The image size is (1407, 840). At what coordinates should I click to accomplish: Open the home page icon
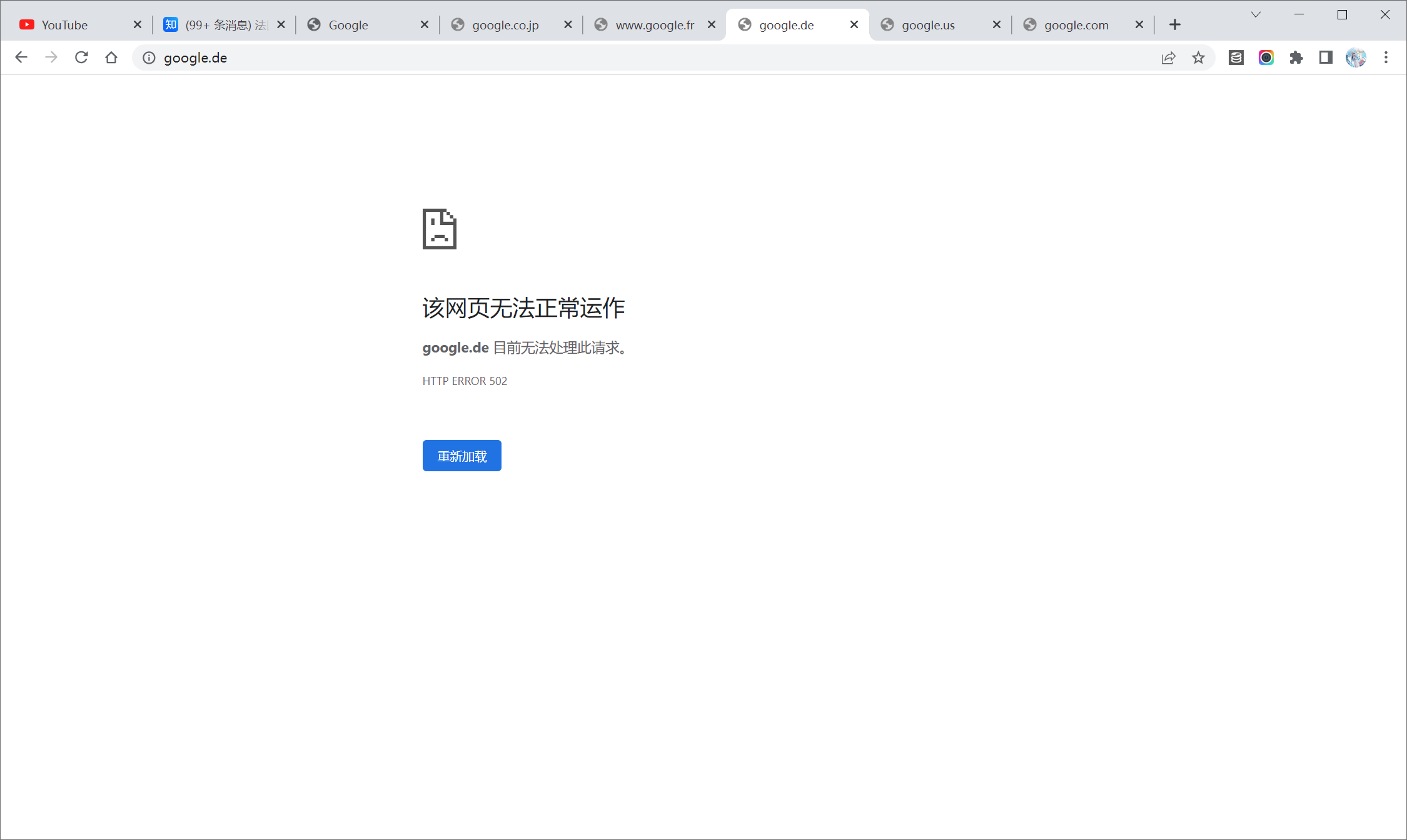(x=111, y=57)
